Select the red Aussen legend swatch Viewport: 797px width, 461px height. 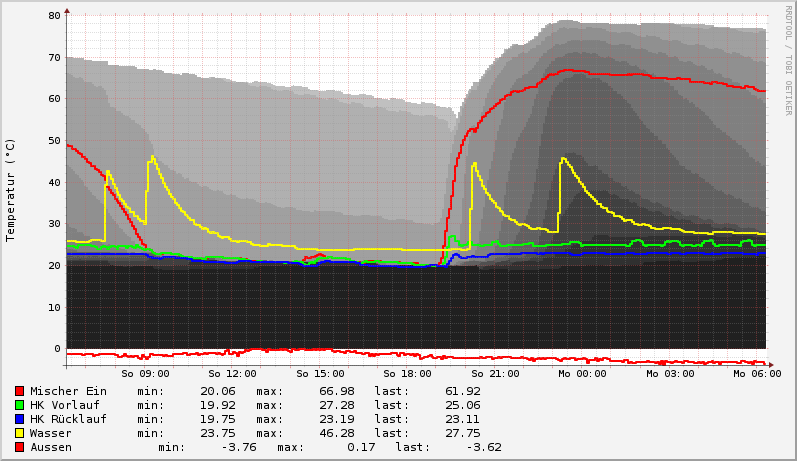(19, 447)
